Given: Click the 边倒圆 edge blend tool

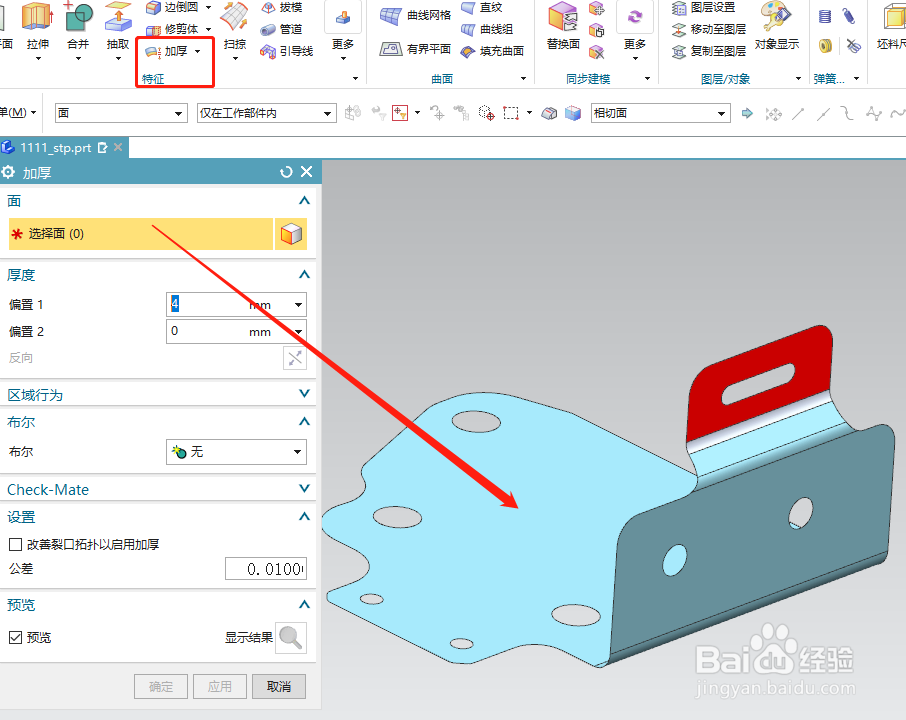Looking at the screenshot, I should pos(172,7).
